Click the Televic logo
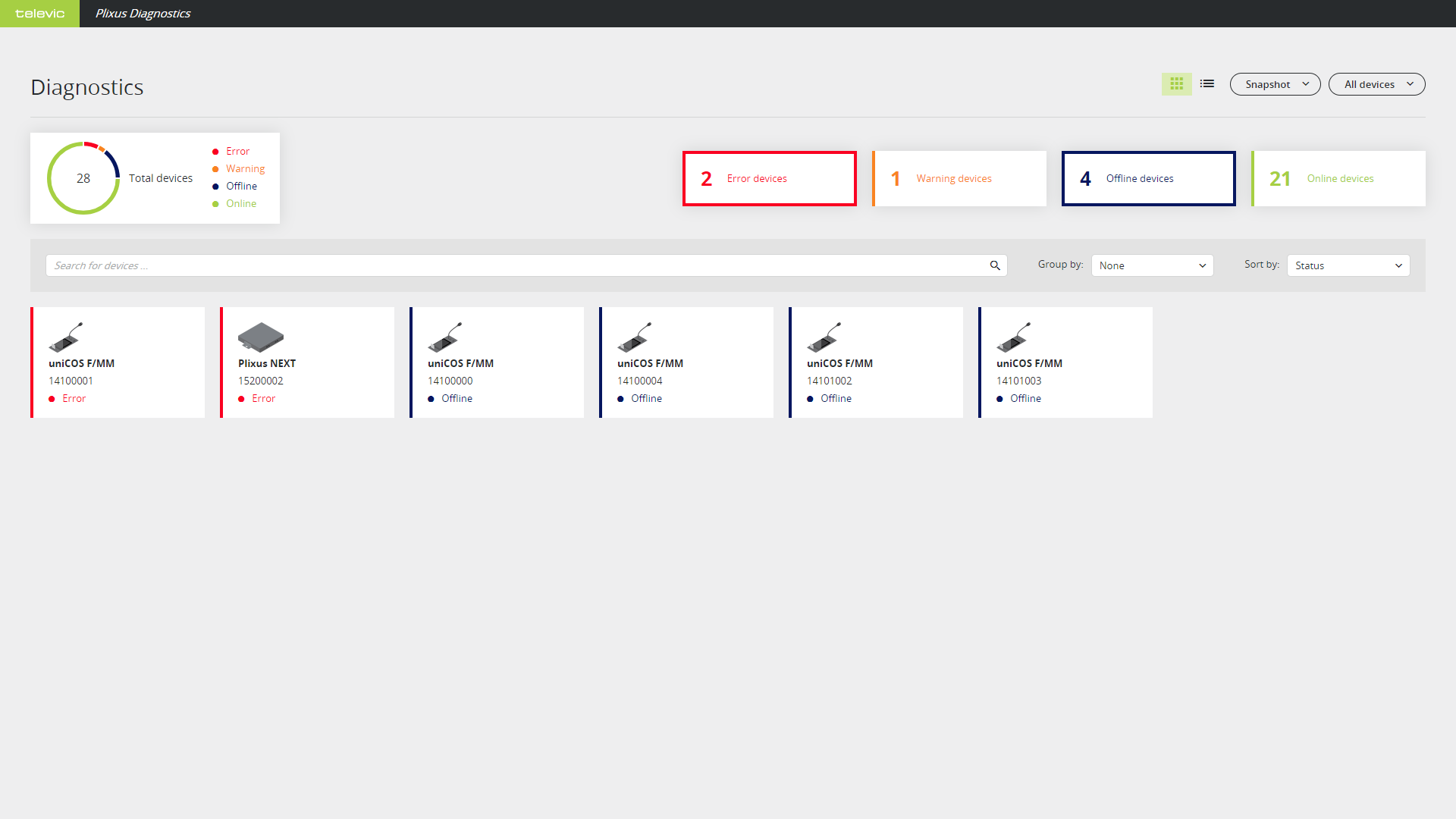The width and height of the screenshot is (1456, 819). point(39,14)
